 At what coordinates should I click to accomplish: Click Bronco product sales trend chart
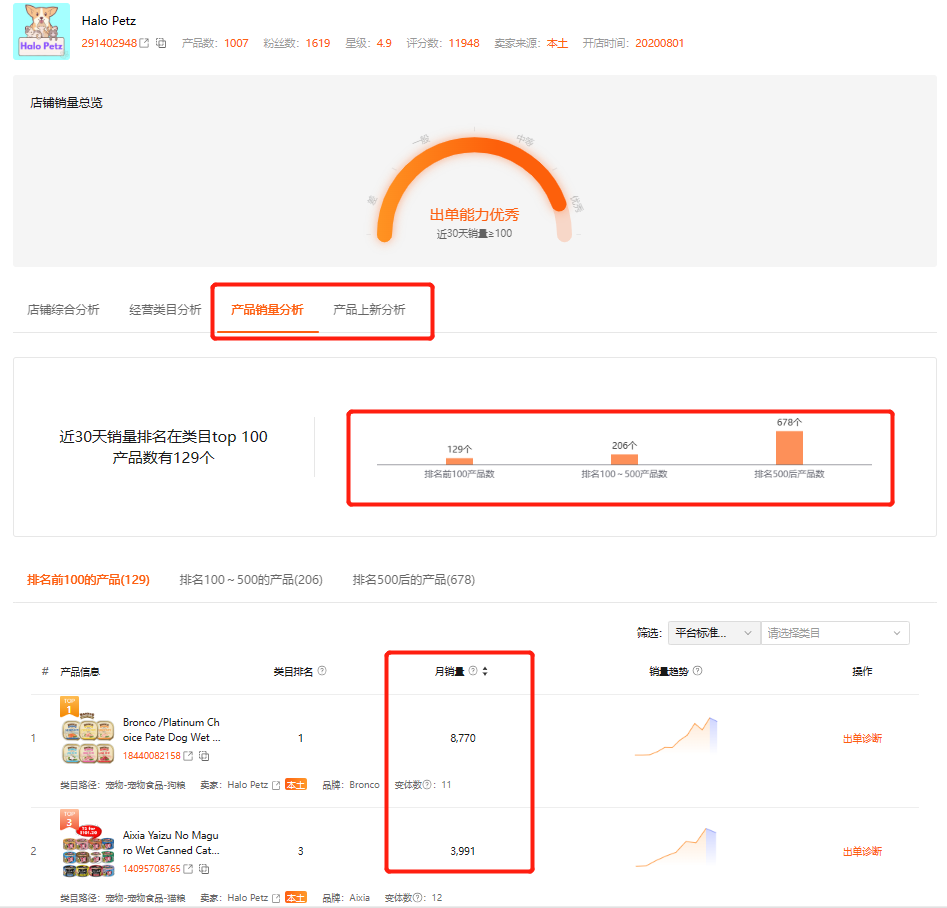click(676, 736)
